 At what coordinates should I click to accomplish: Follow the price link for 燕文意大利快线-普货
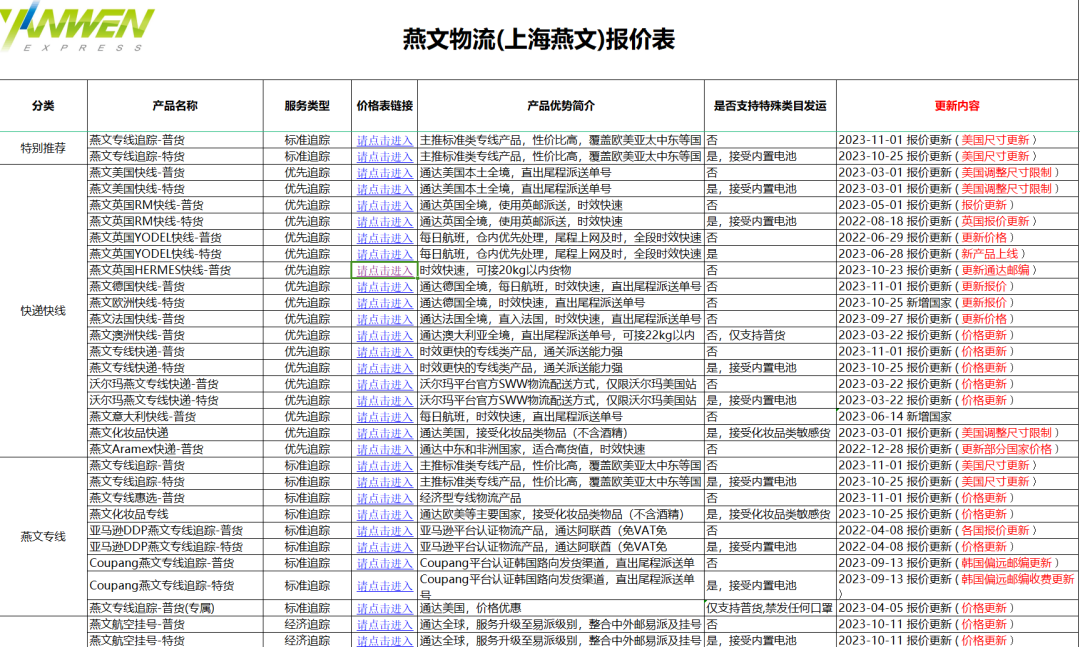pos(384,417)
